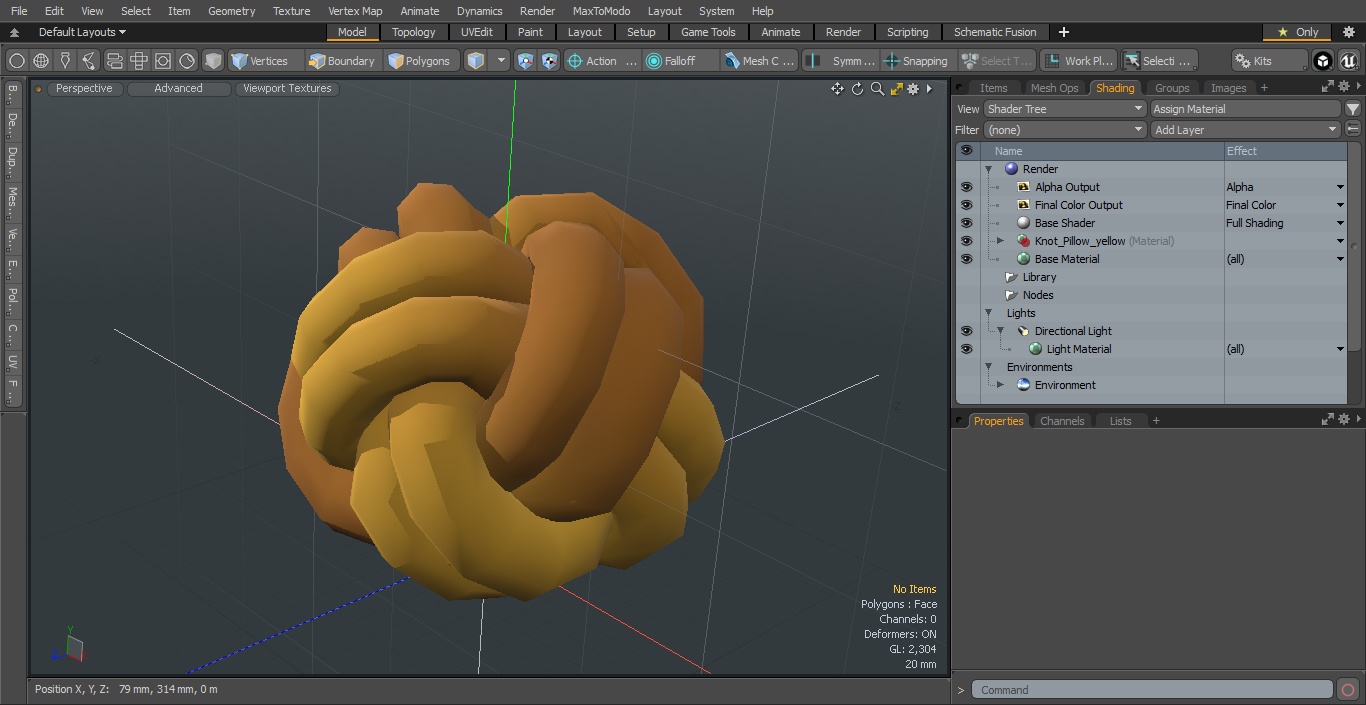Open the Work Plane toolbar button
This screenshot has width=1366, height=705.
click(1079, 61)
